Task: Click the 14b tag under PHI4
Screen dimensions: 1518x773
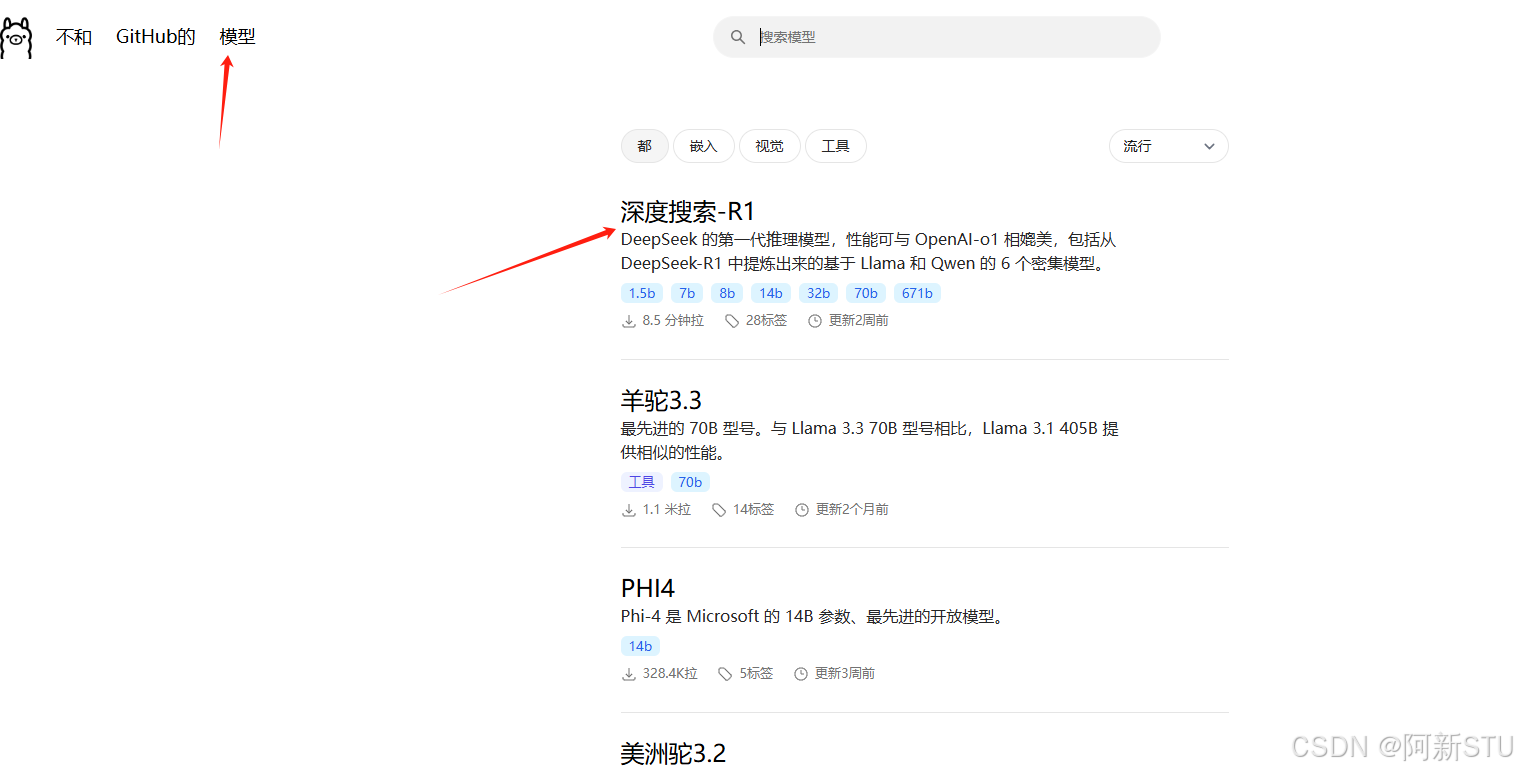Action: tap(641, 646)
